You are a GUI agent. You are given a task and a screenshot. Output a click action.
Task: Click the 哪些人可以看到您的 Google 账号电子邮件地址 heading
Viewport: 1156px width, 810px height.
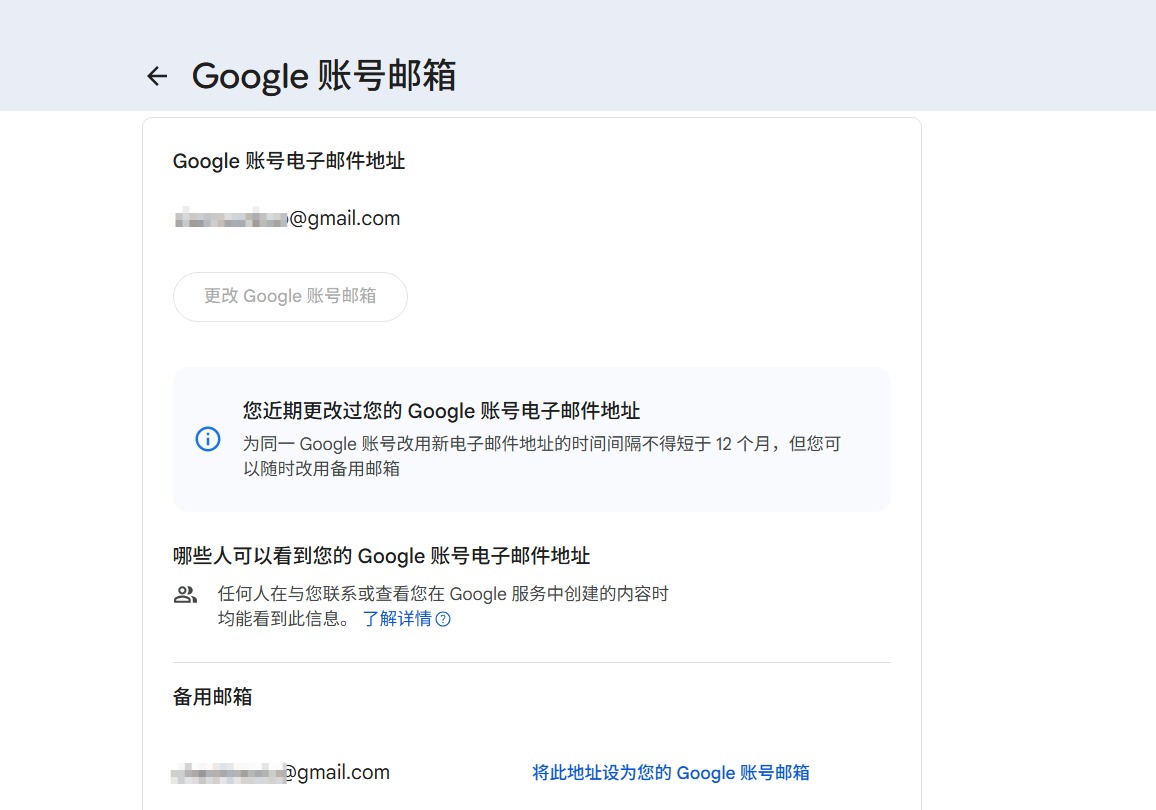pos(381,556)
